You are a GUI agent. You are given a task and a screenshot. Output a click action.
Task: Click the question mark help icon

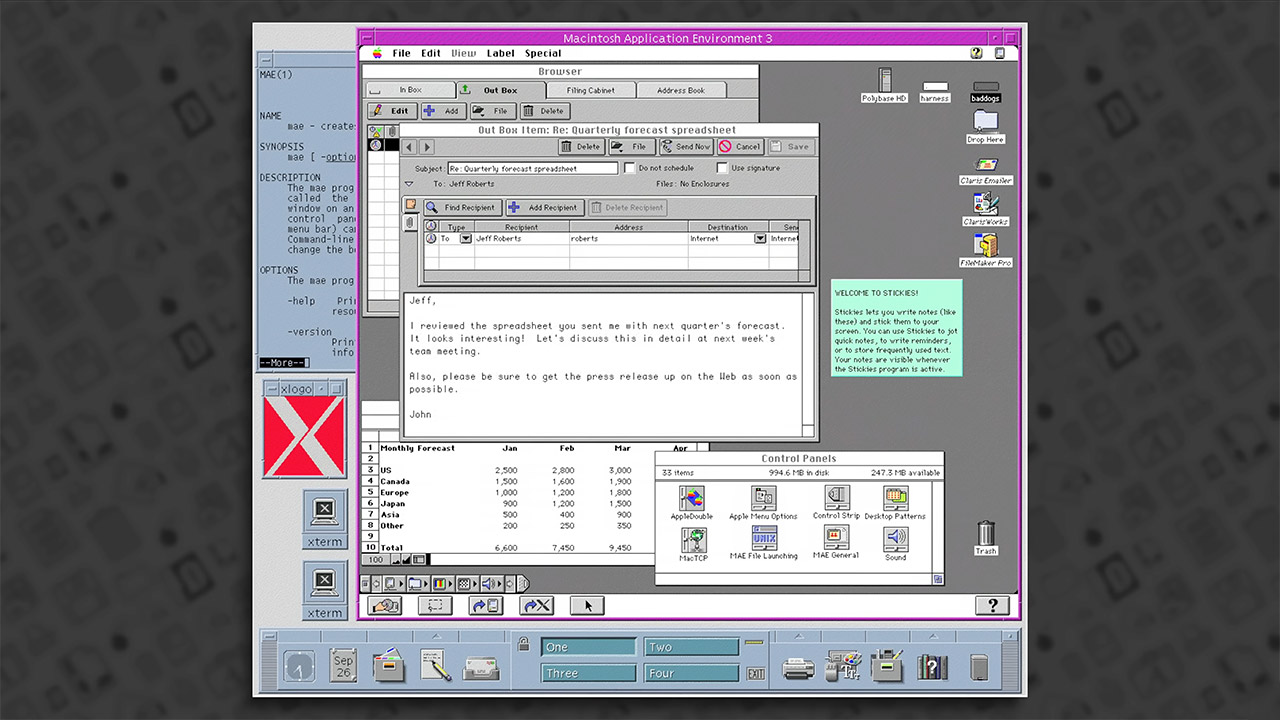[x=991, y=605]
